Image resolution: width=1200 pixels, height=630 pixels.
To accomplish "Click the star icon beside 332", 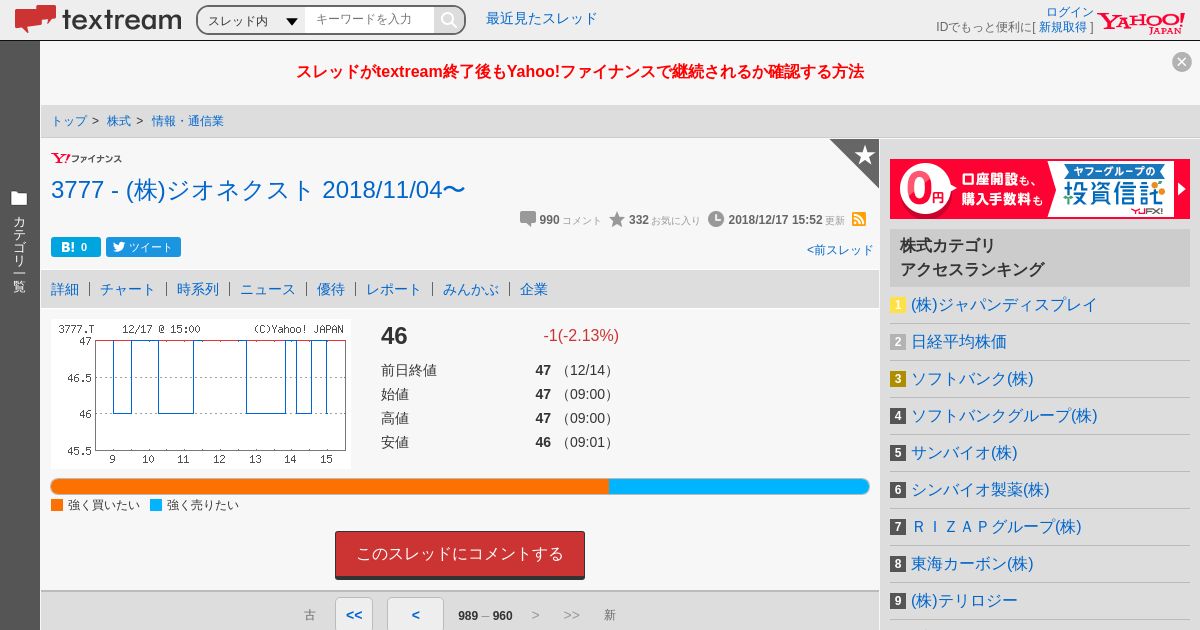I will point(617,219).
